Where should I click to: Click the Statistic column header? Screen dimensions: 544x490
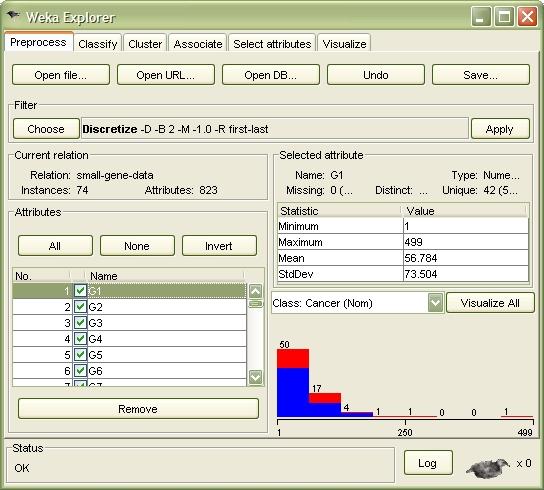[x=339, y=211]
